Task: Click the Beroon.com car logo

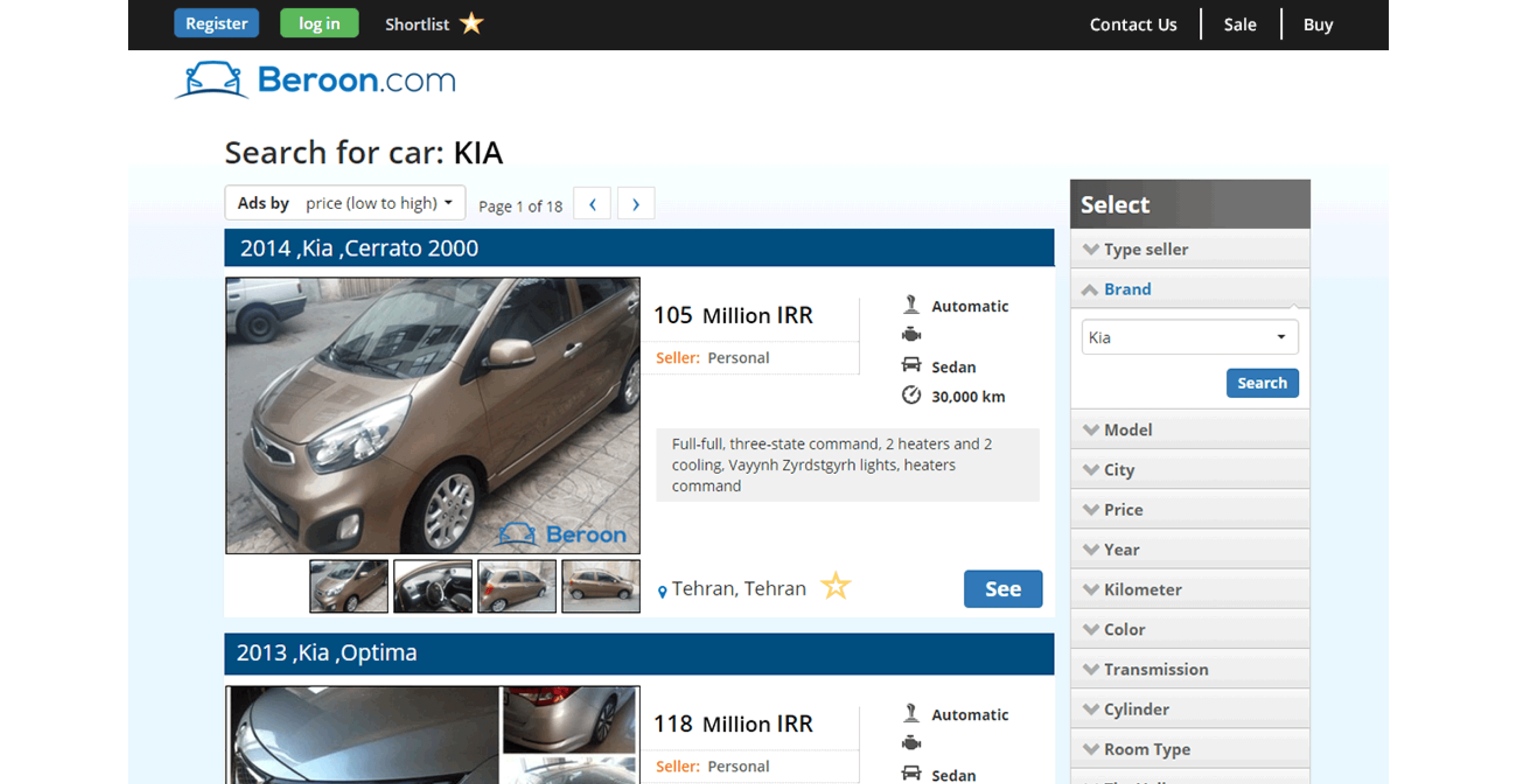Action: coord(316,80)
